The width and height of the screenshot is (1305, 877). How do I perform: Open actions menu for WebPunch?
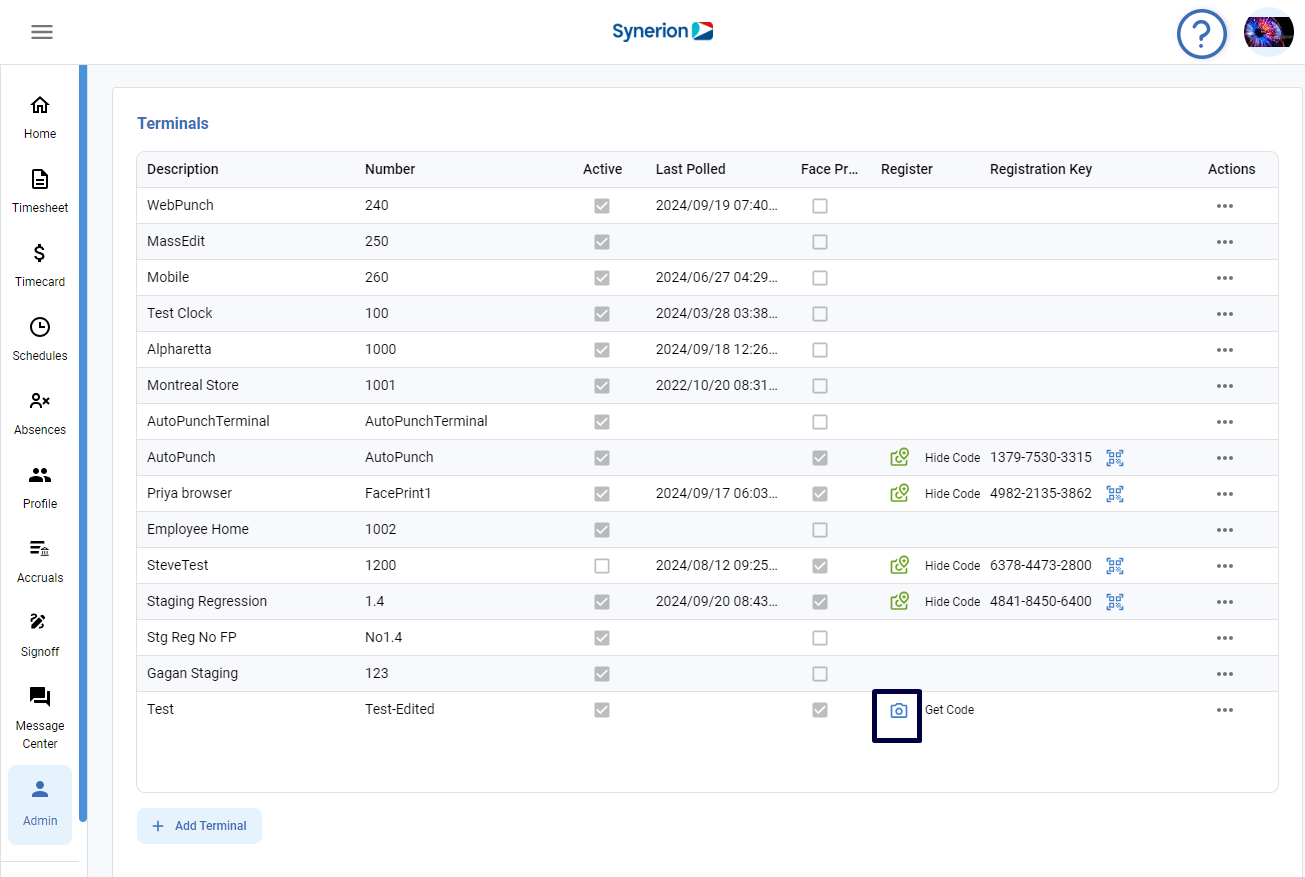point(1225,206)
